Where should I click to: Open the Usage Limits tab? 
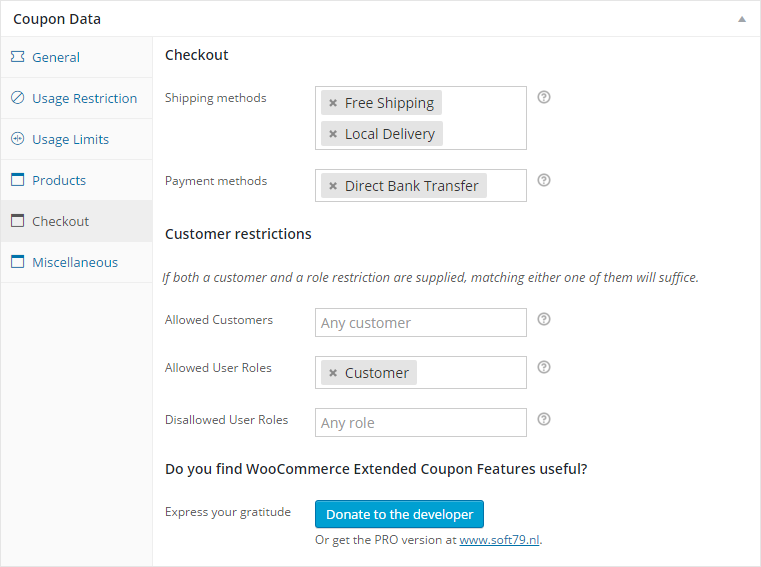[70, 139]
